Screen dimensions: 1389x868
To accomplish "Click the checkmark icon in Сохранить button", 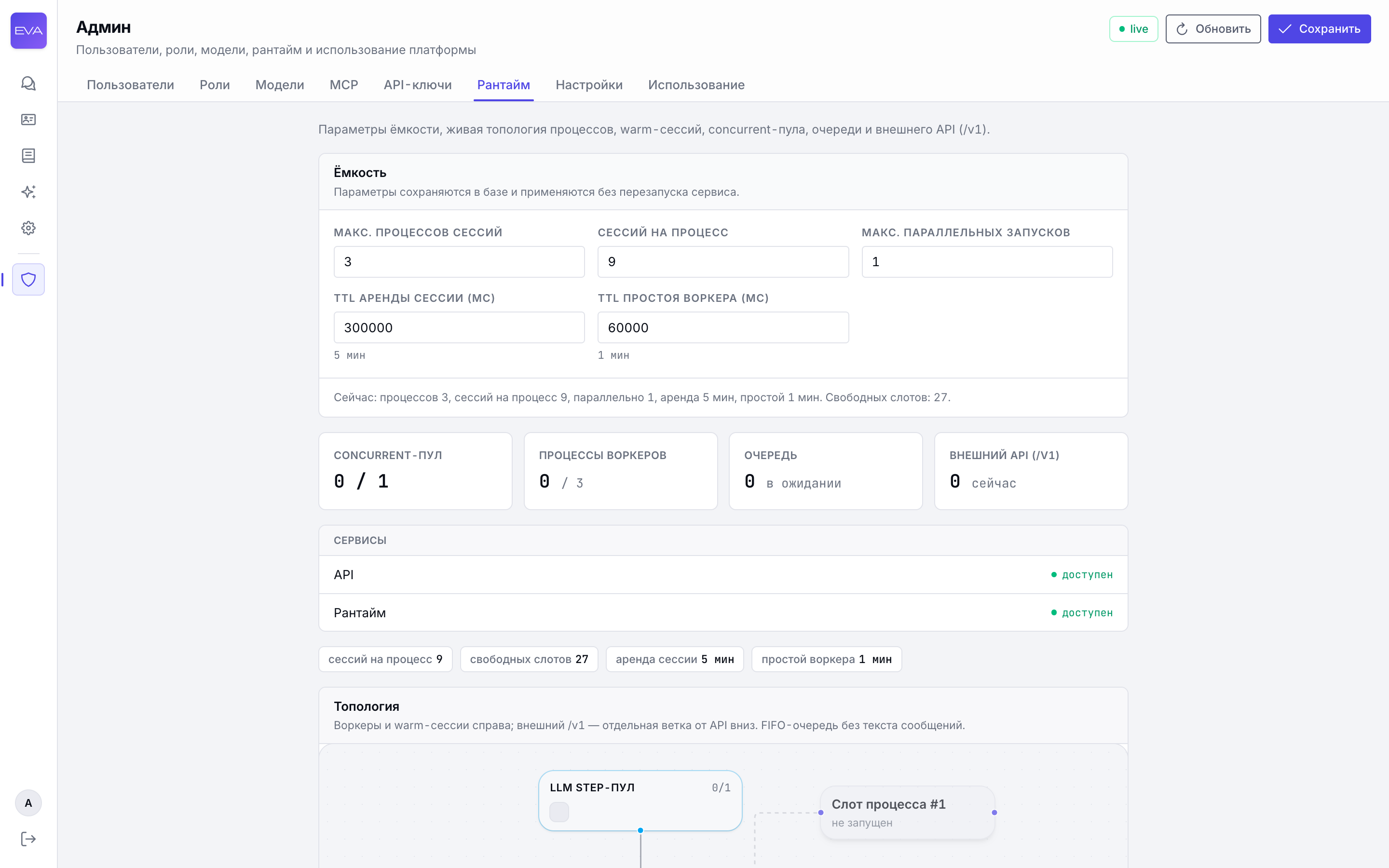I will (x=1284, y=29).
